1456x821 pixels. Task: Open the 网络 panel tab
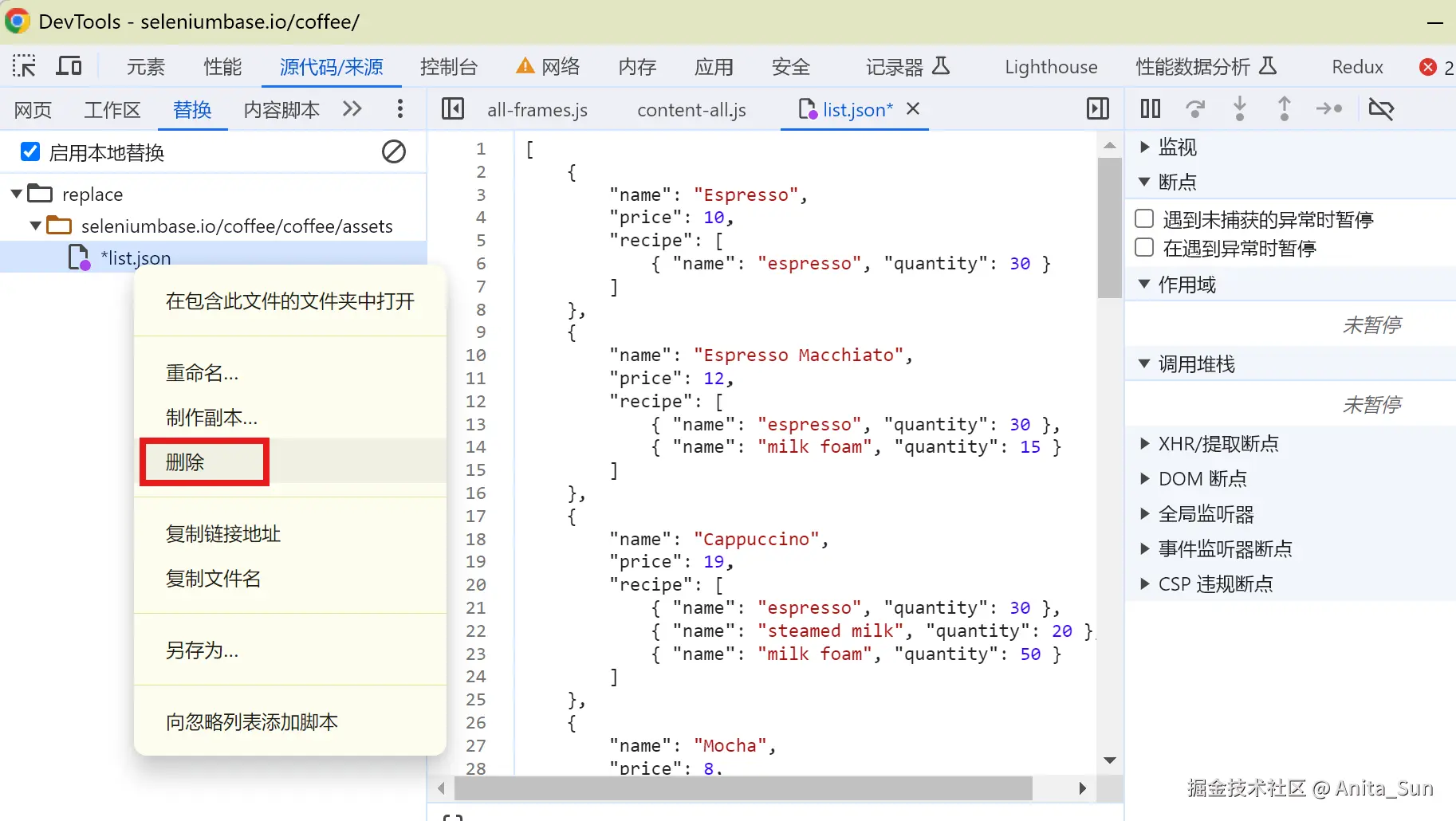pyautogui.click(x=548, y=67)
